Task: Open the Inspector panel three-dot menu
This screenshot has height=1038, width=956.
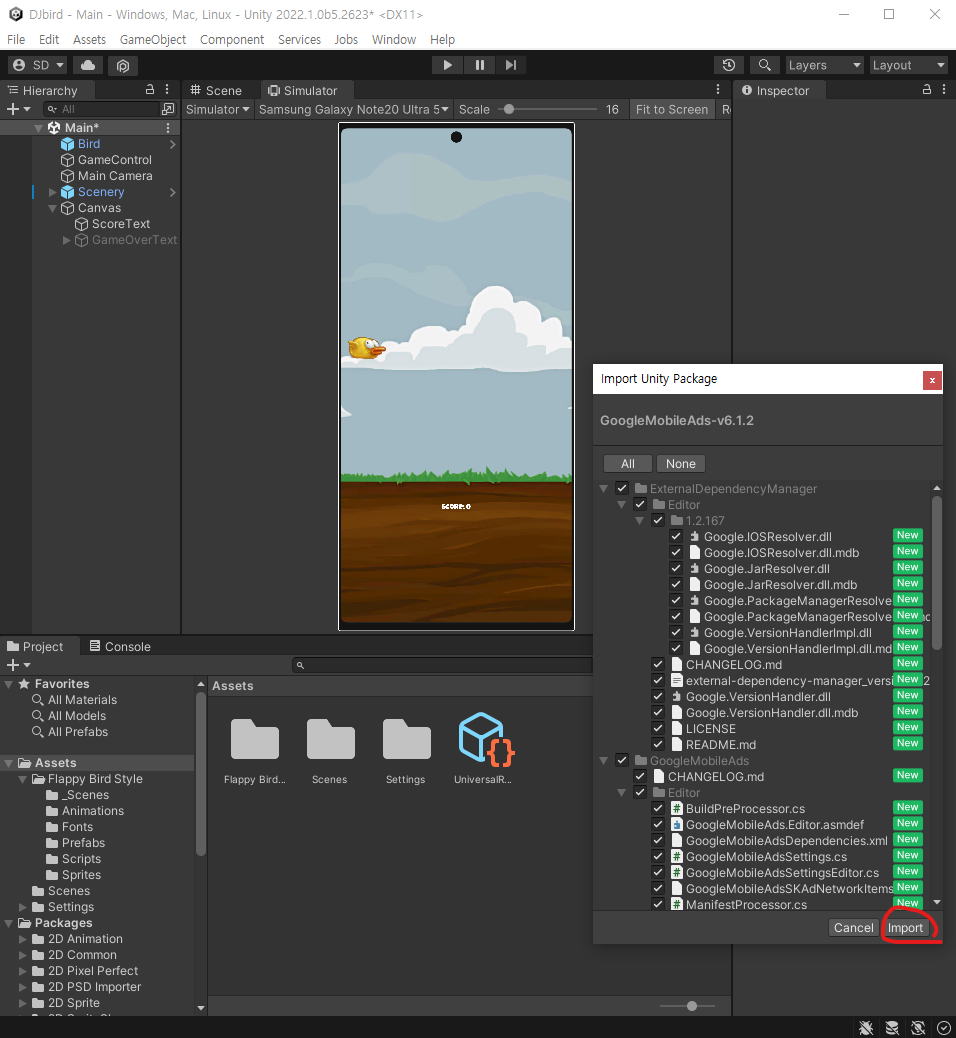Action: tap(944, 89)
